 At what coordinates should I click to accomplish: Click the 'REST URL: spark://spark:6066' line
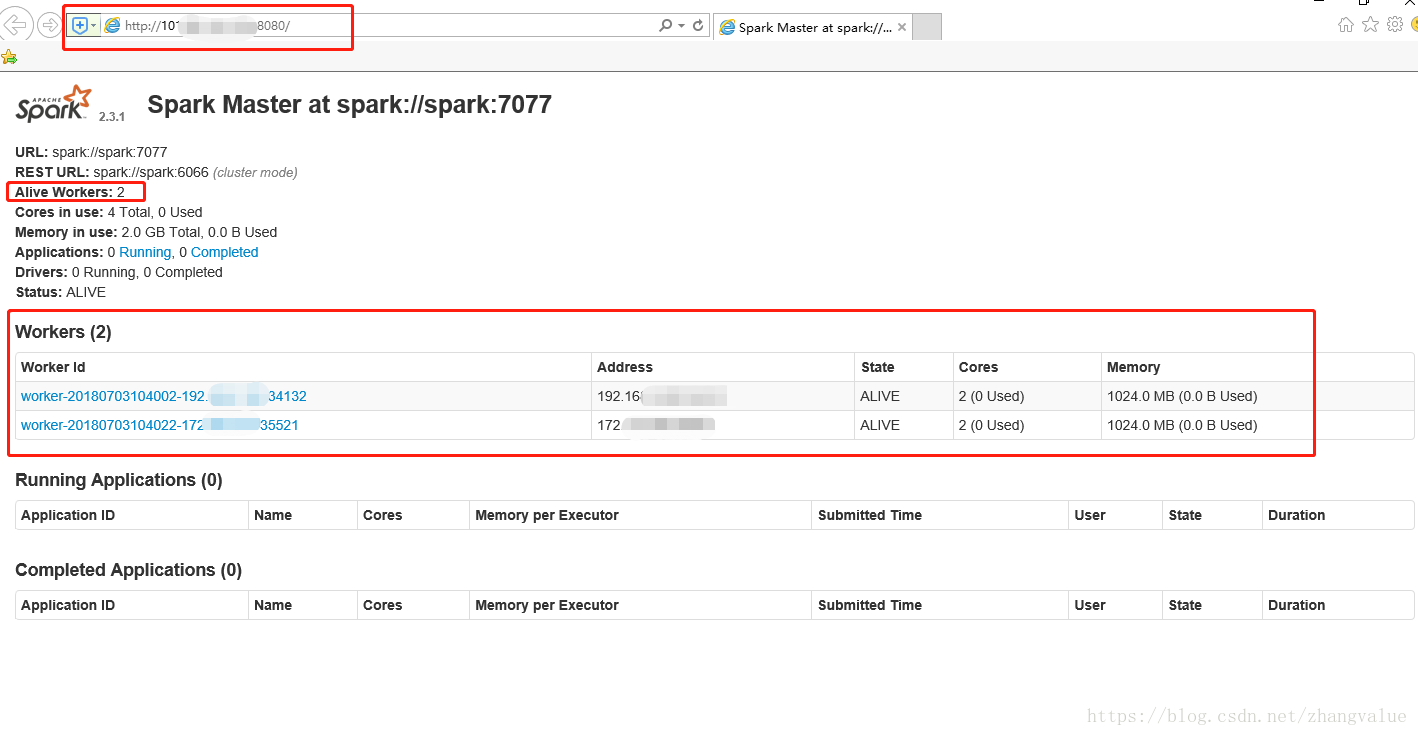click(112, 172)
